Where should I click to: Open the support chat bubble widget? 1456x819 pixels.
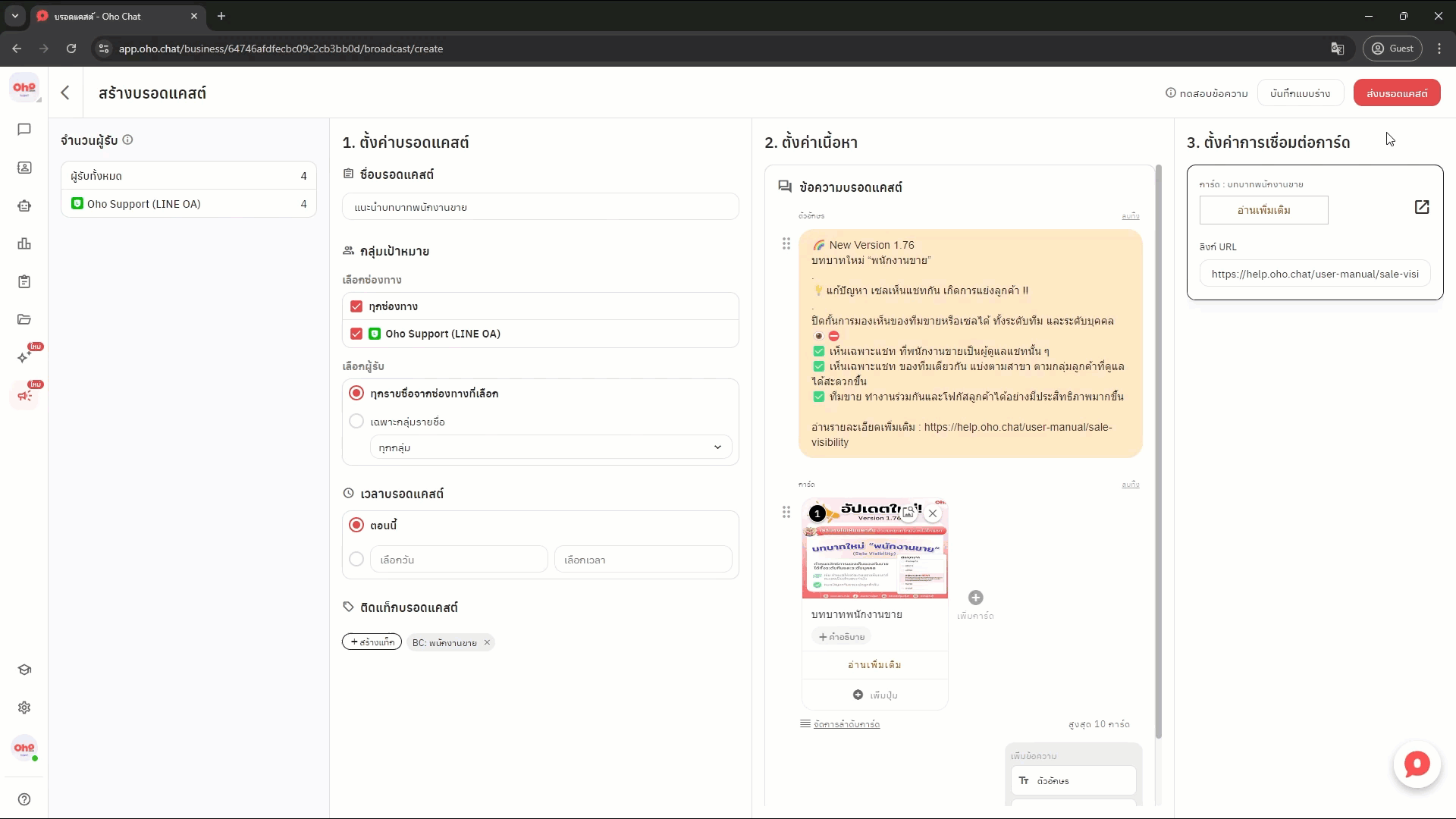click(x=1417, y=764)
